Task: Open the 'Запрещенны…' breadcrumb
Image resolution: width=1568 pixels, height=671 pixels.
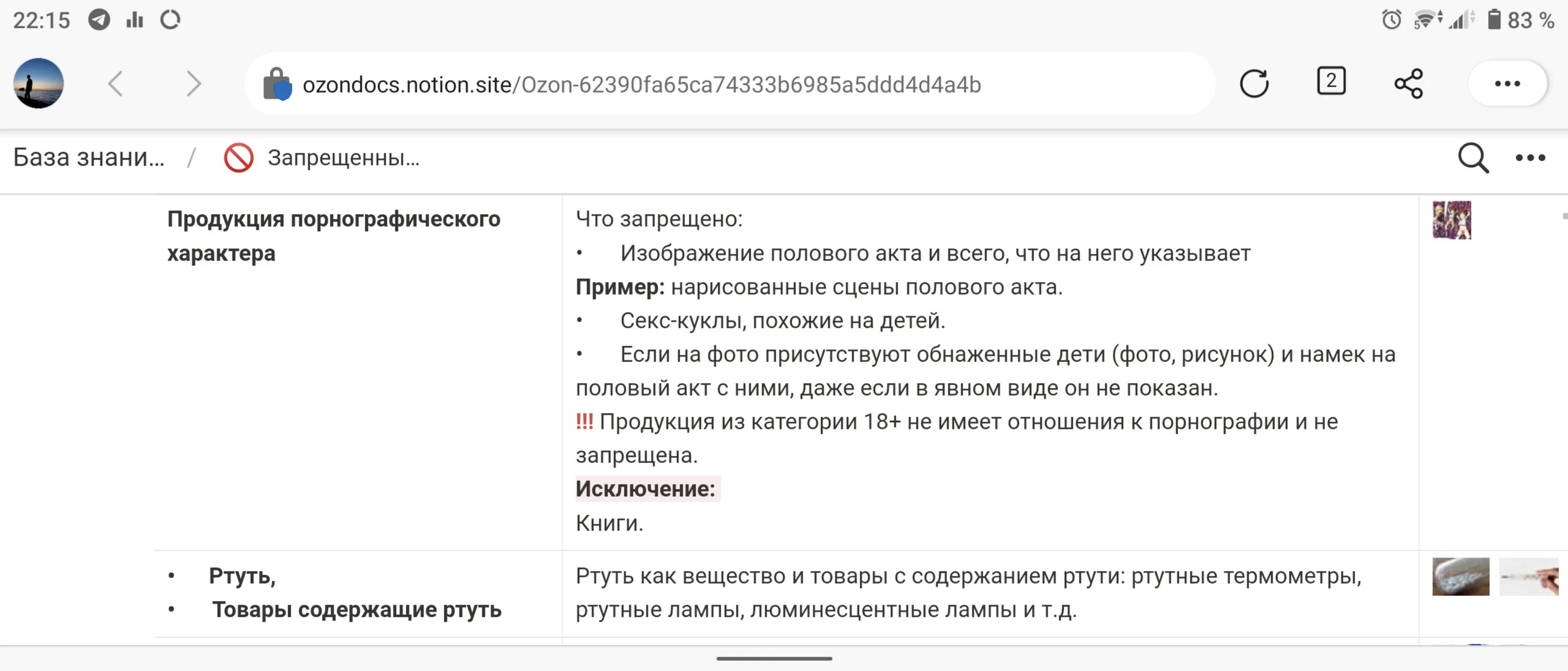Action: tap(343, 158)
